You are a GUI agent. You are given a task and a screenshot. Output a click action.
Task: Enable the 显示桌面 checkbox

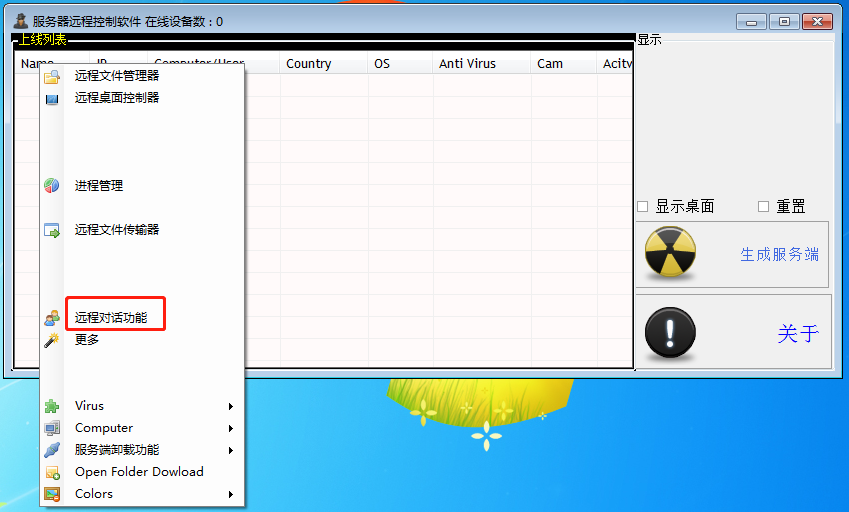643,207
